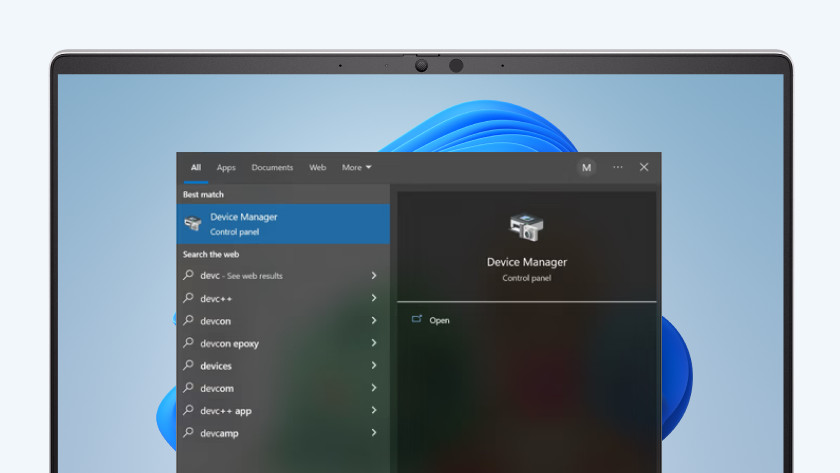
Task: Click search icon beside devc suggestion
Action: (x=188, y=275)
